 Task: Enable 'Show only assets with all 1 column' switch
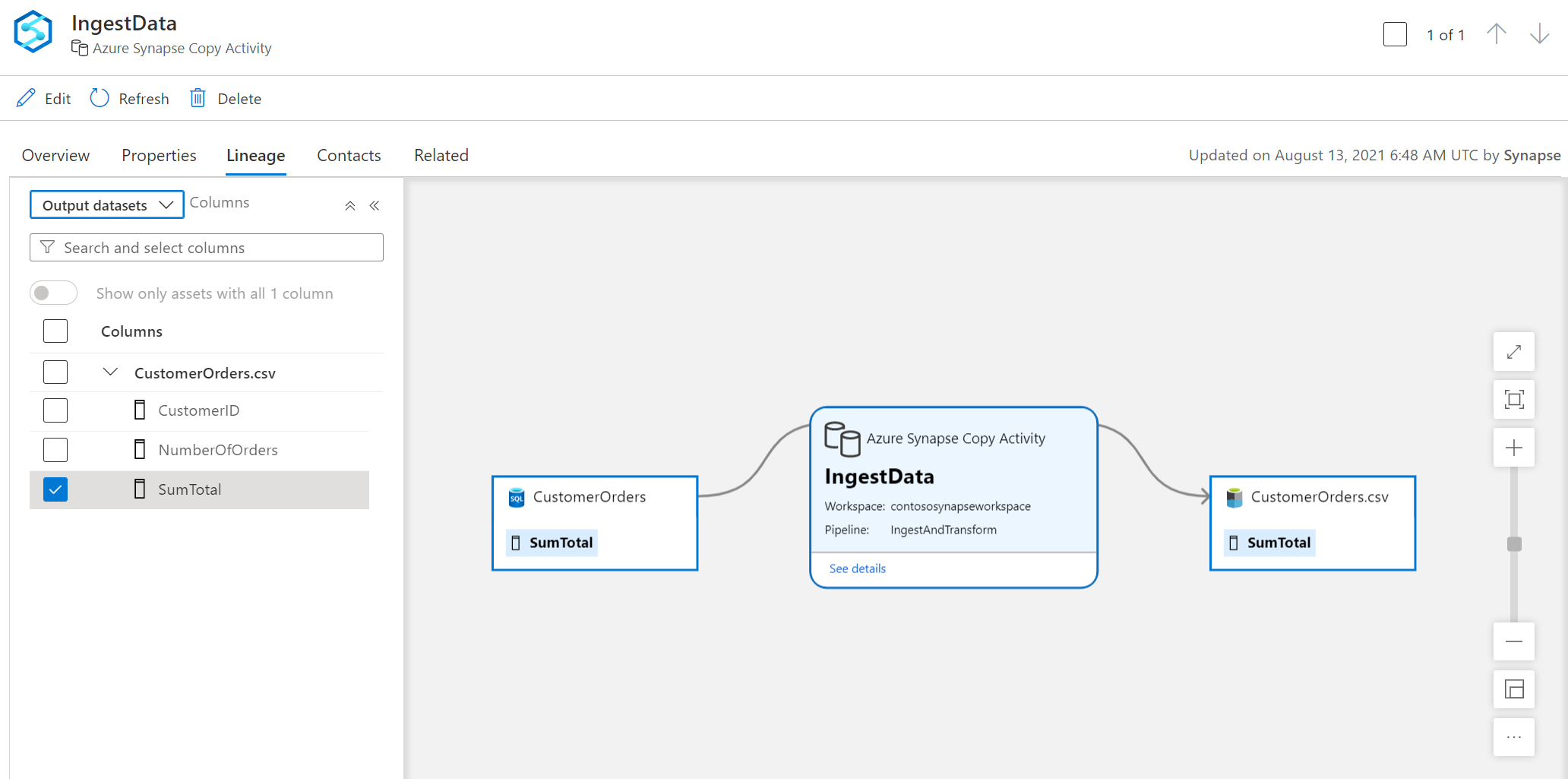tap(53, 293)
